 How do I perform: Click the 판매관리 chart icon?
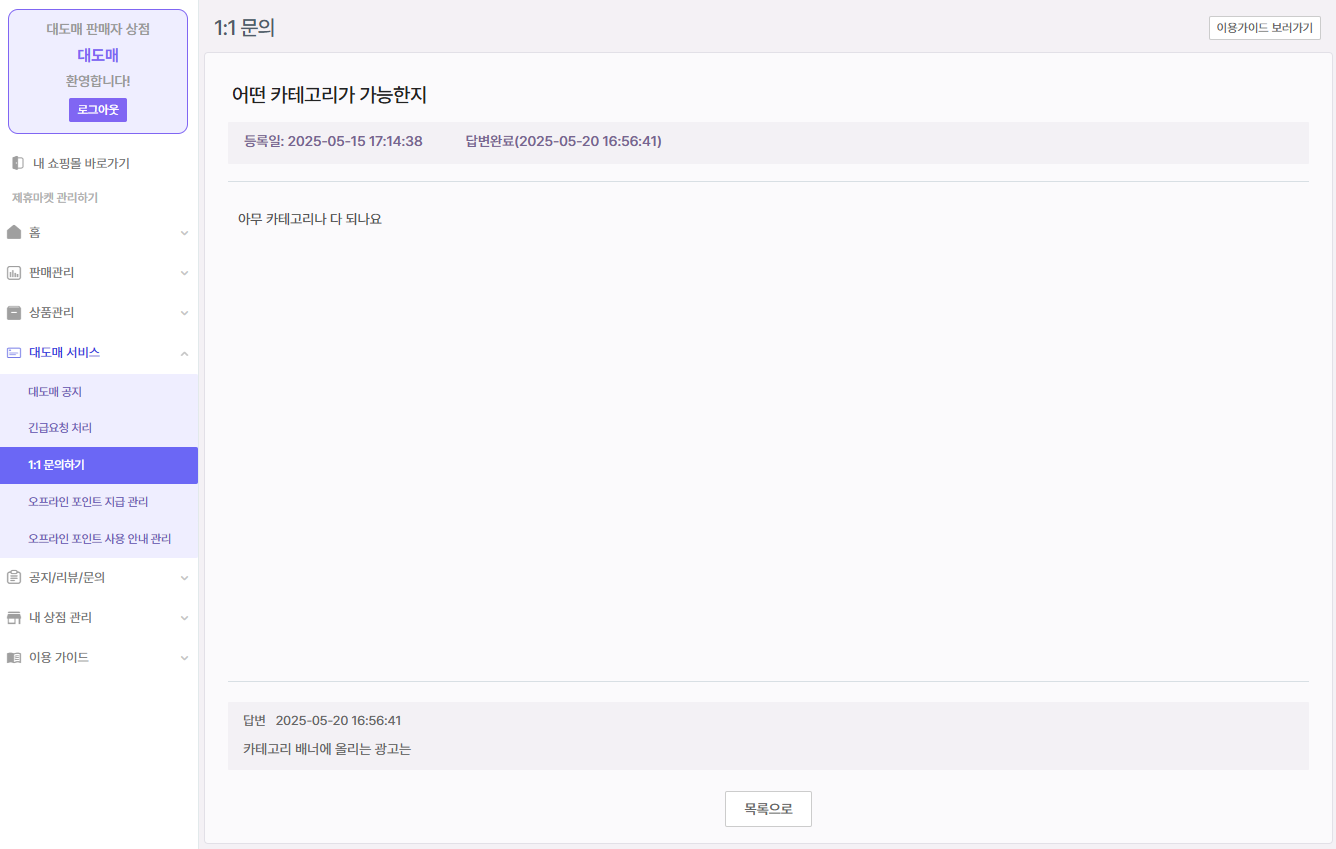14,272
